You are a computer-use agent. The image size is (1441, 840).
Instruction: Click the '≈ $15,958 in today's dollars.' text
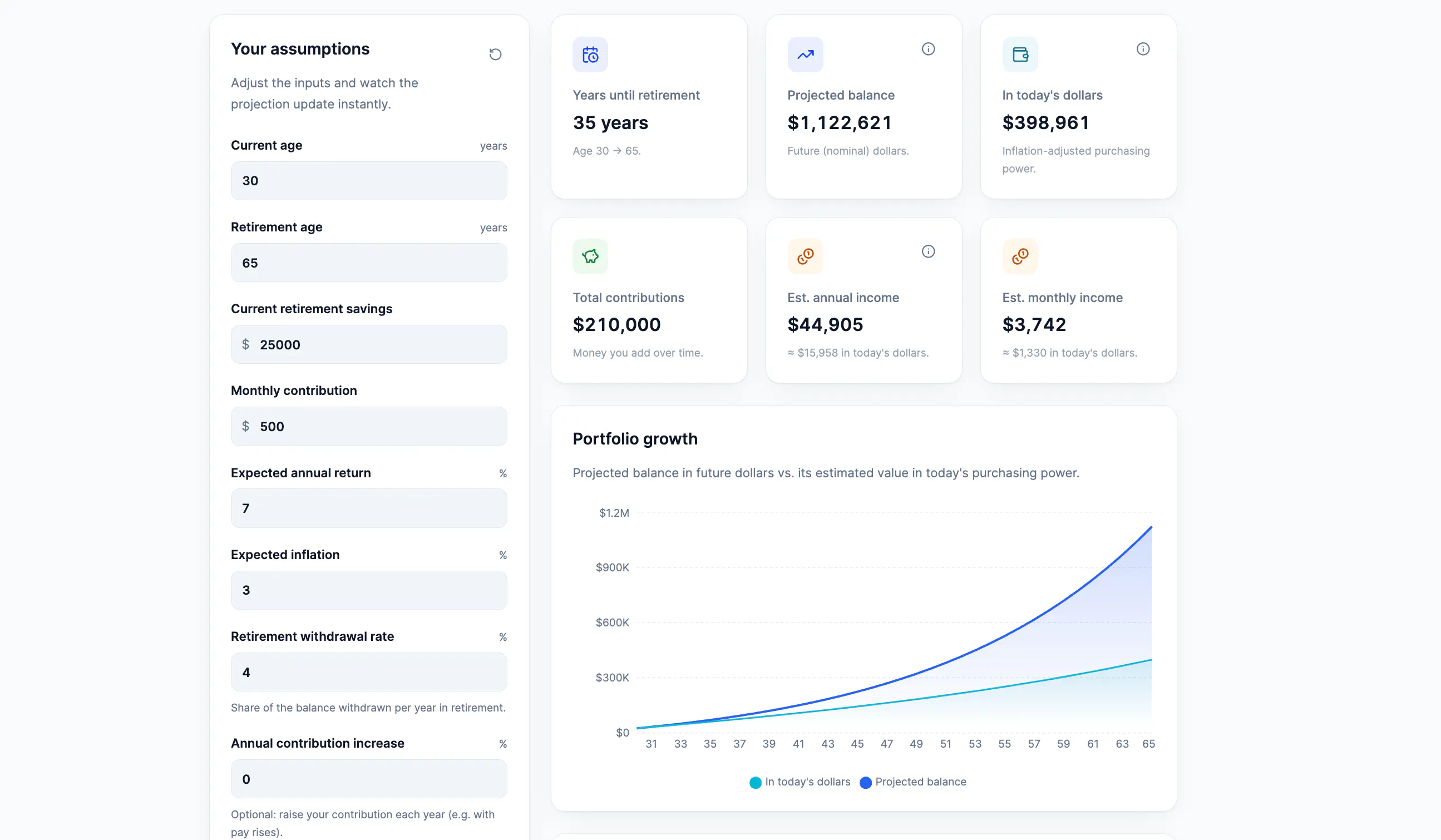tap(858, 353)
